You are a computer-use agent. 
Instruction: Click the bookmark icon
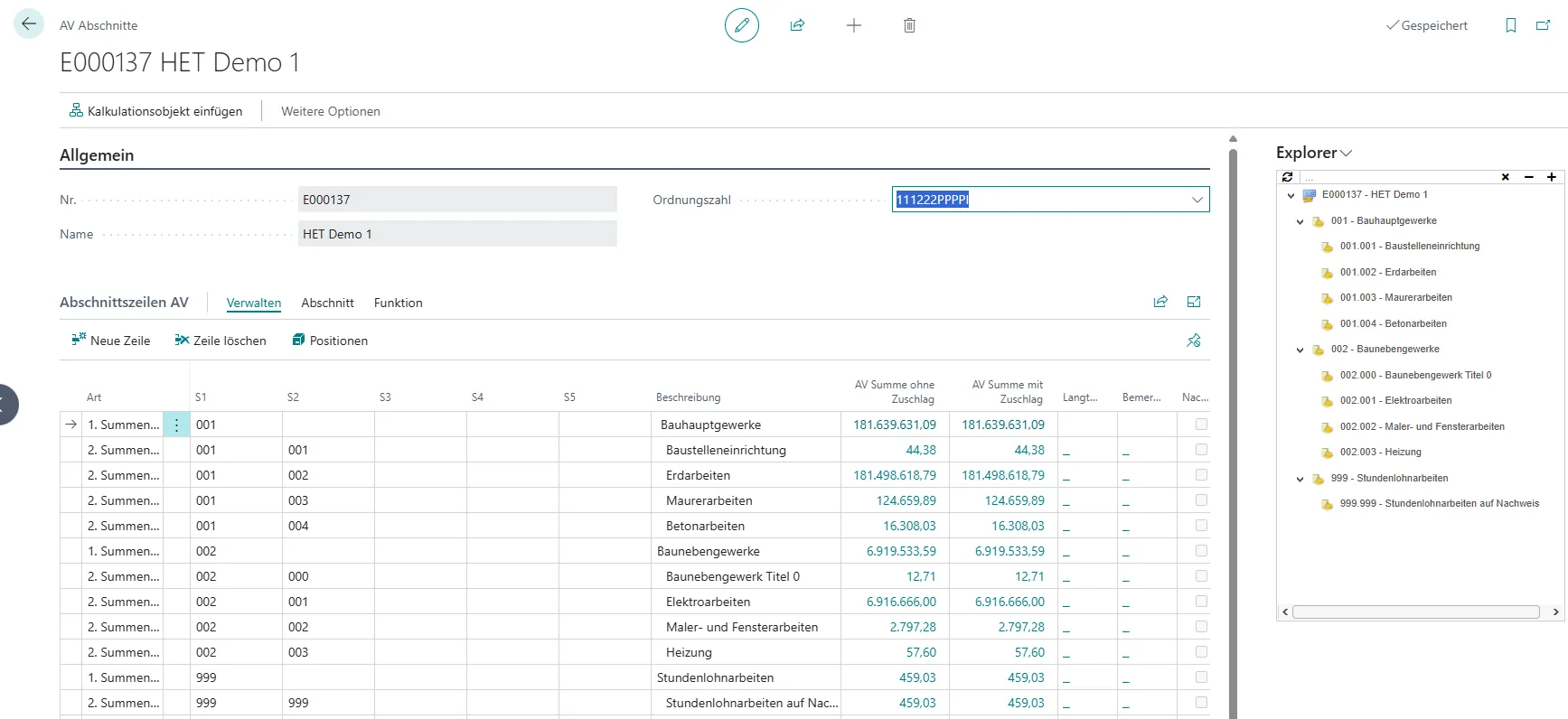tap(1510, 25)
